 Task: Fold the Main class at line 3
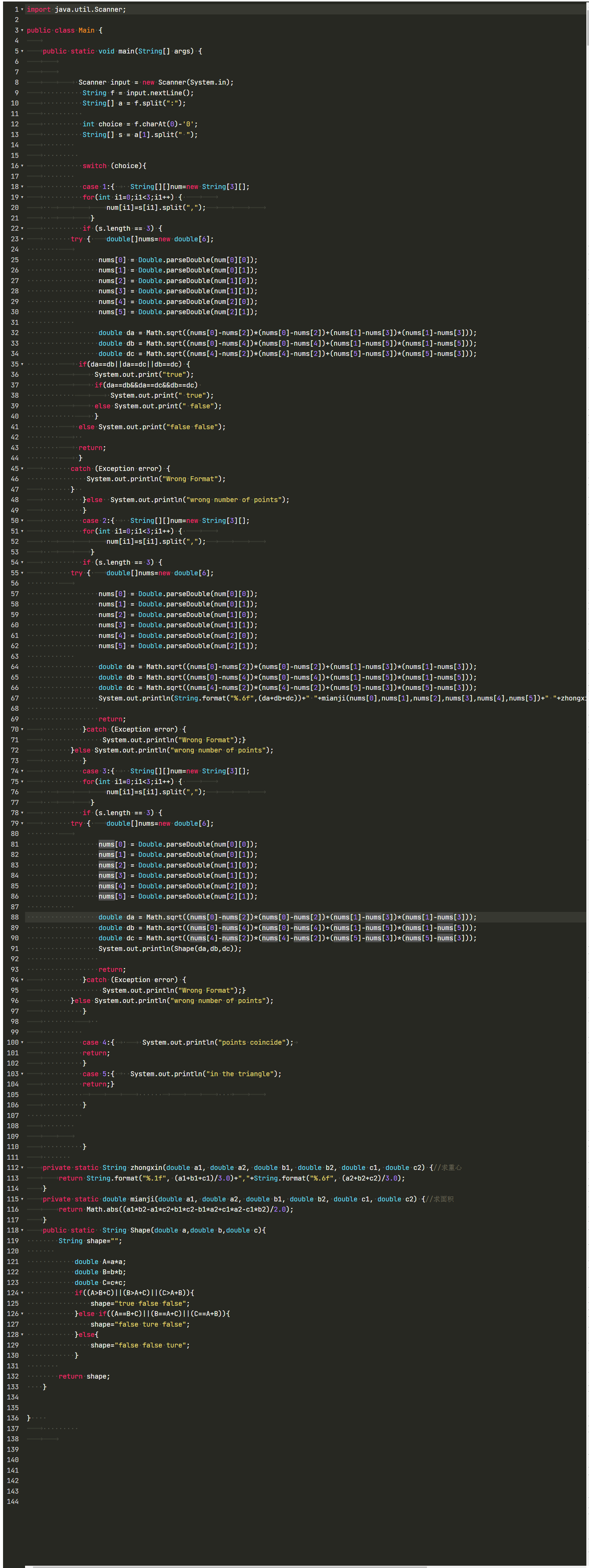pyautogui.click(x=22, y=30)
